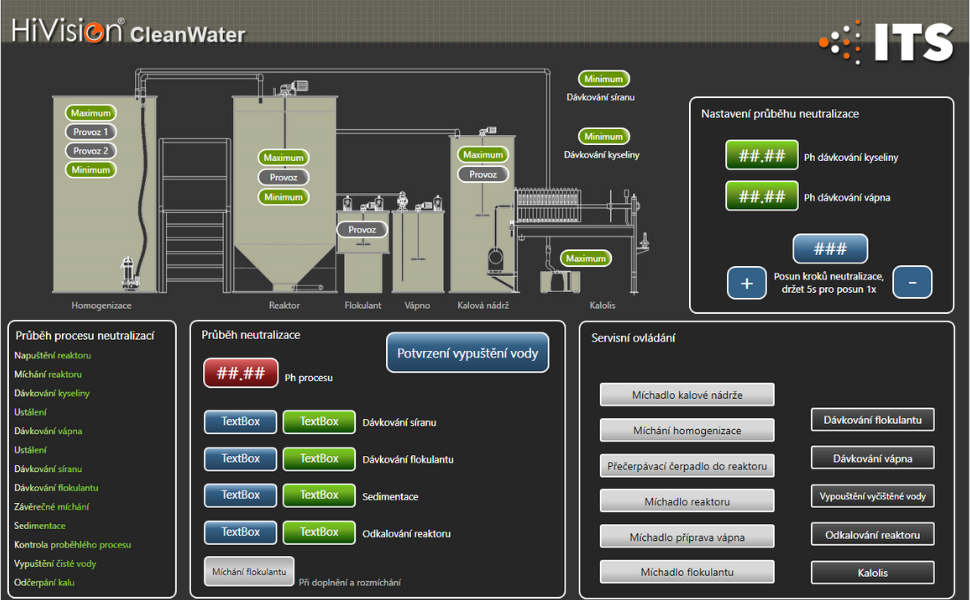This screenshot has width=970, height=600.
Task: Toggle Míchání homogenizace service button
Action: point(687,430)
